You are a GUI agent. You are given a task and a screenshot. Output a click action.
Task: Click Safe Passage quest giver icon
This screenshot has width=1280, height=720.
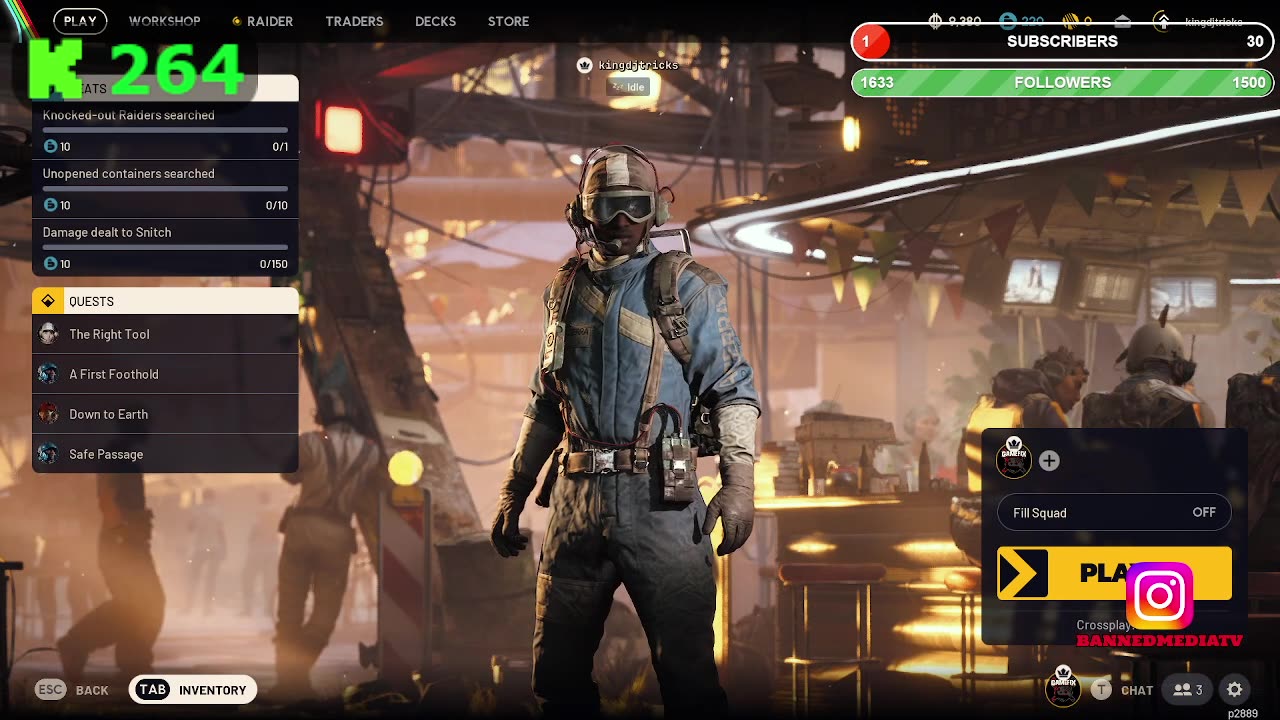tap(48, 454)
